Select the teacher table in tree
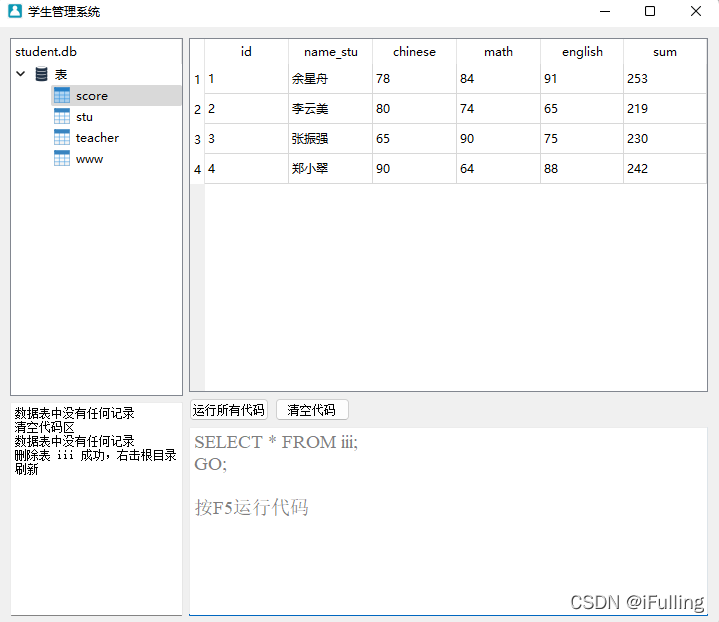 coord(97,138)
